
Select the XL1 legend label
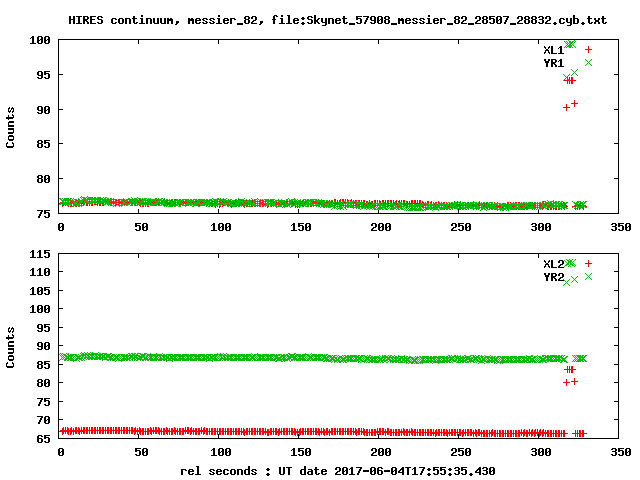click(x=553, y=50)
